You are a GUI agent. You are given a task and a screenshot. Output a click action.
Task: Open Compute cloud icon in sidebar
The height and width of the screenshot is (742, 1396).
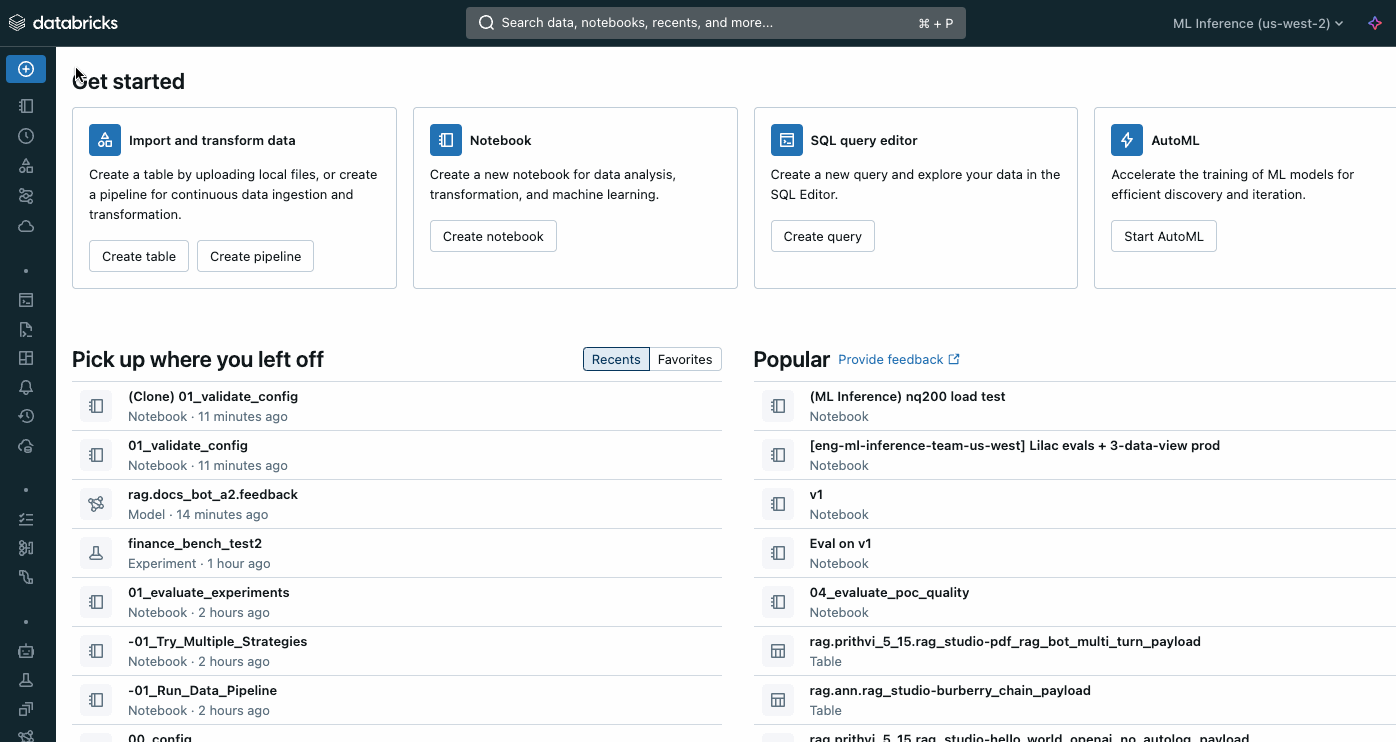26,227
